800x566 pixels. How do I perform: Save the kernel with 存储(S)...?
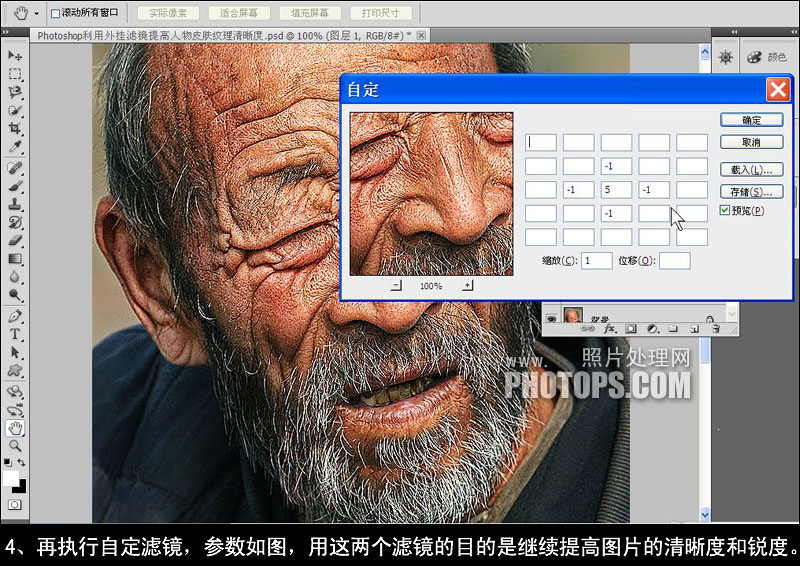pos(752,192)
